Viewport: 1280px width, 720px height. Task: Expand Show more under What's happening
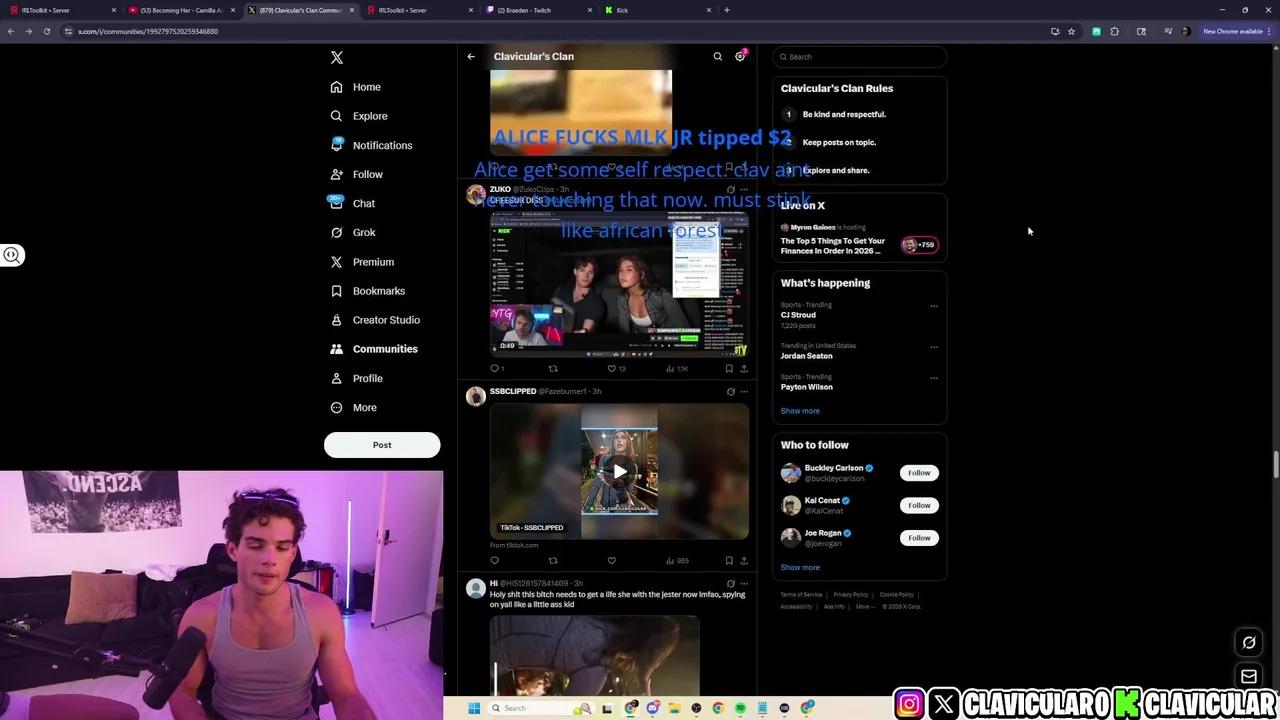[x=799, y=410]
